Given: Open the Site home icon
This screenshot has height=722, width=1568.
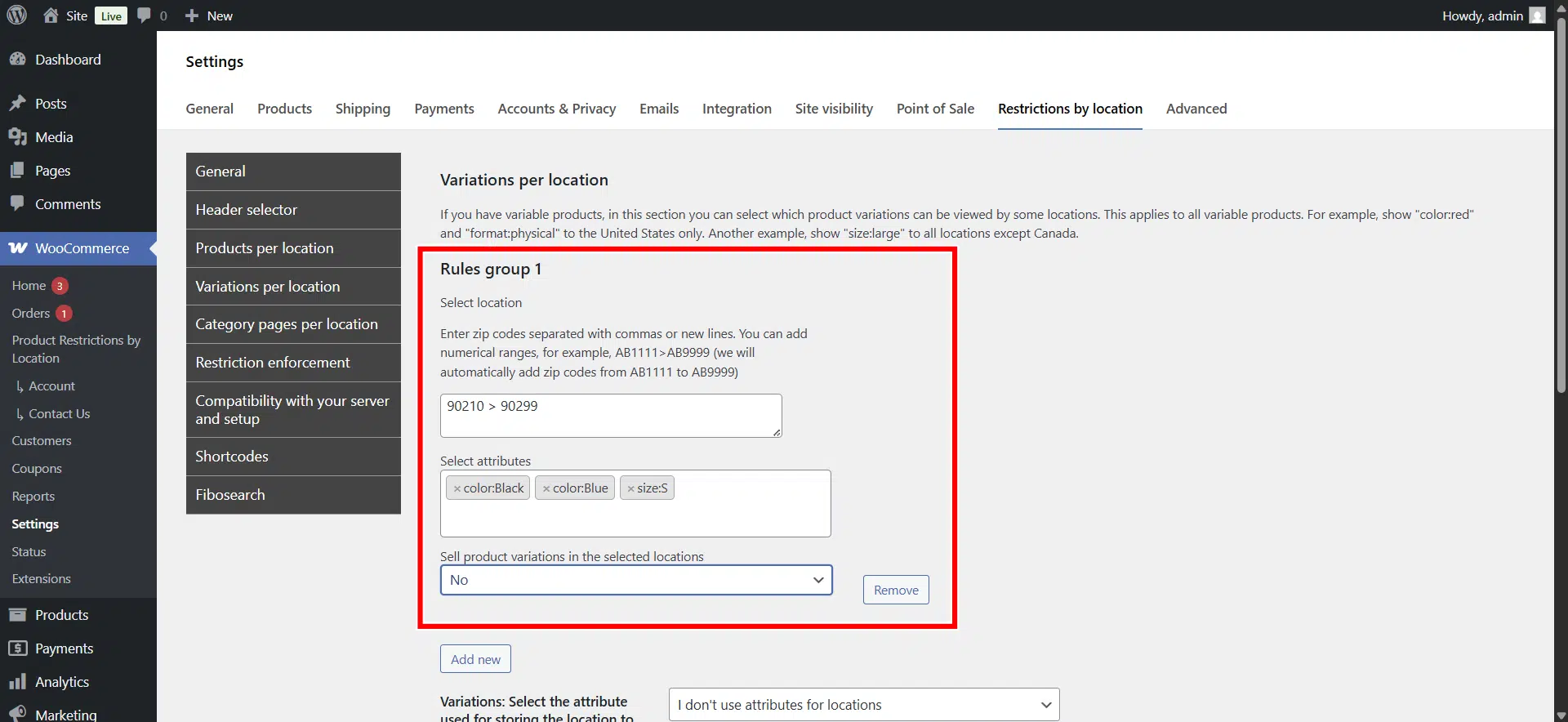Looking at the screenshot, I should pos(51,16).
